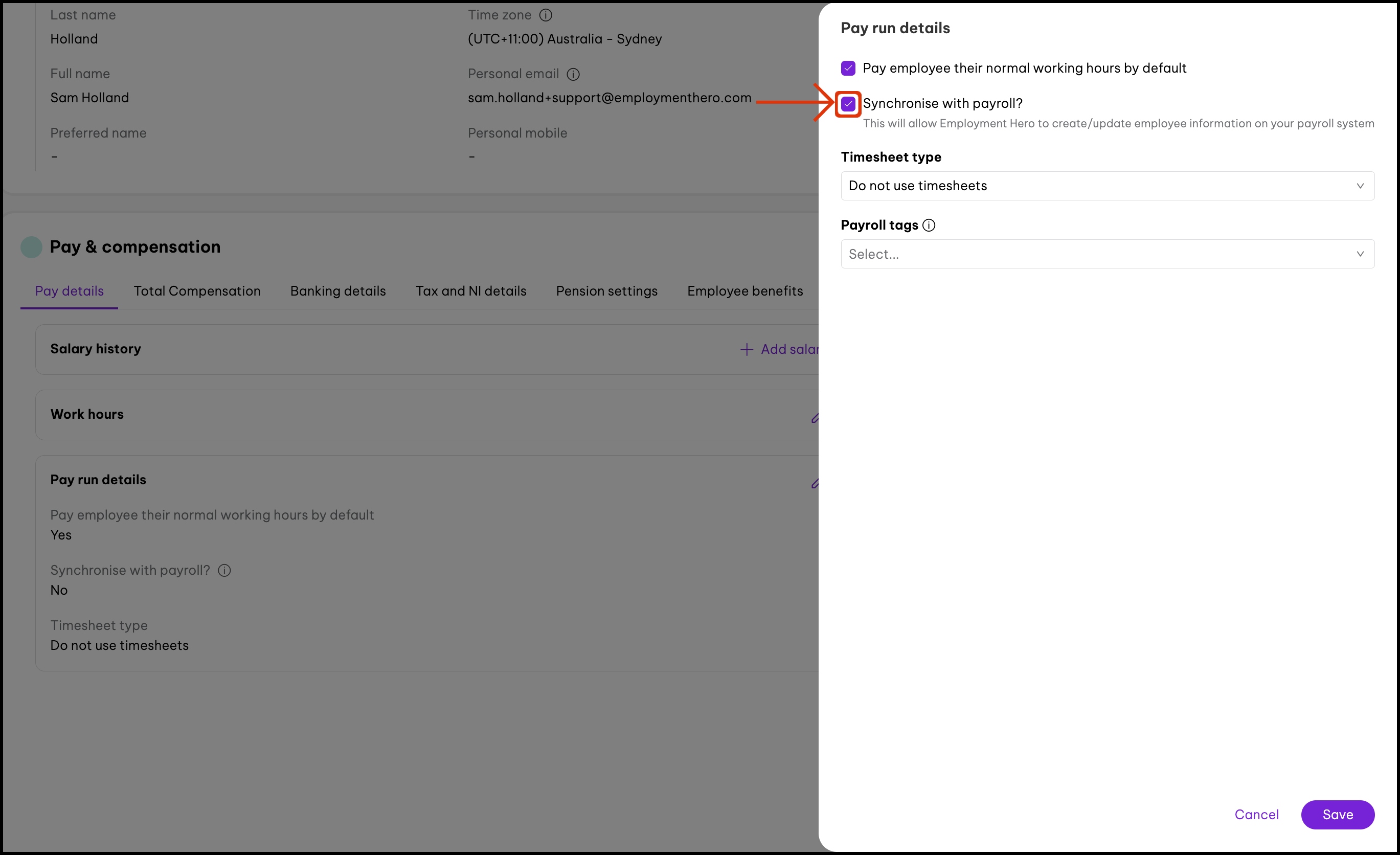Click the Pay run details edit pencil
Image resolution: width=1400 pixels, height=855 pixels.
[815, 483]
